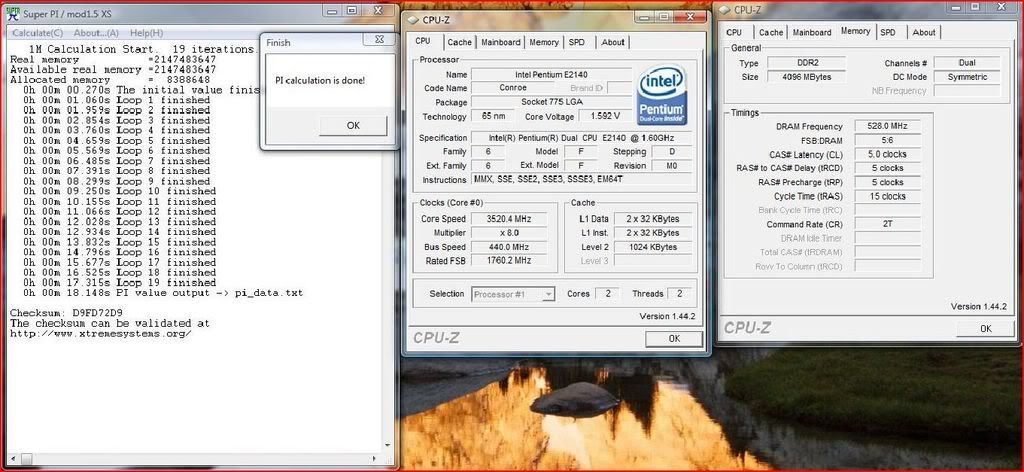Click the http://www.xtremesystems.org/ text in Super PI

tap(101, 333)
